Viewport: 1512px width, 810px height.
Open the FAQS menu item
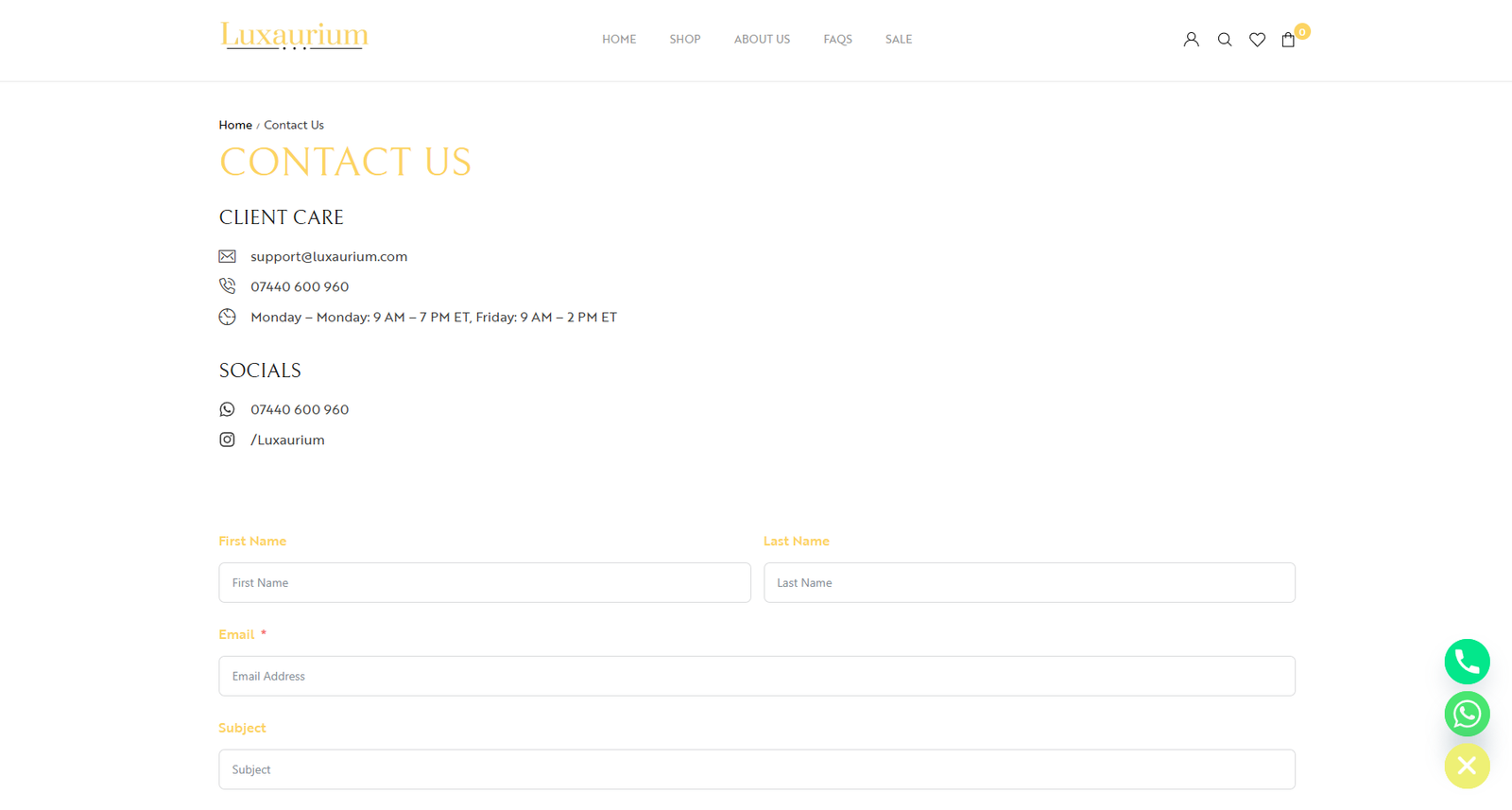coord(837,40)
